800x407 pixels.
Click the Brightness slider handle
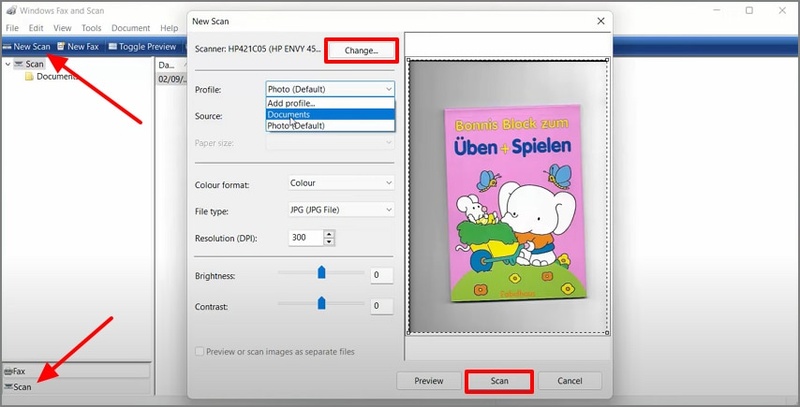(321, 272)
